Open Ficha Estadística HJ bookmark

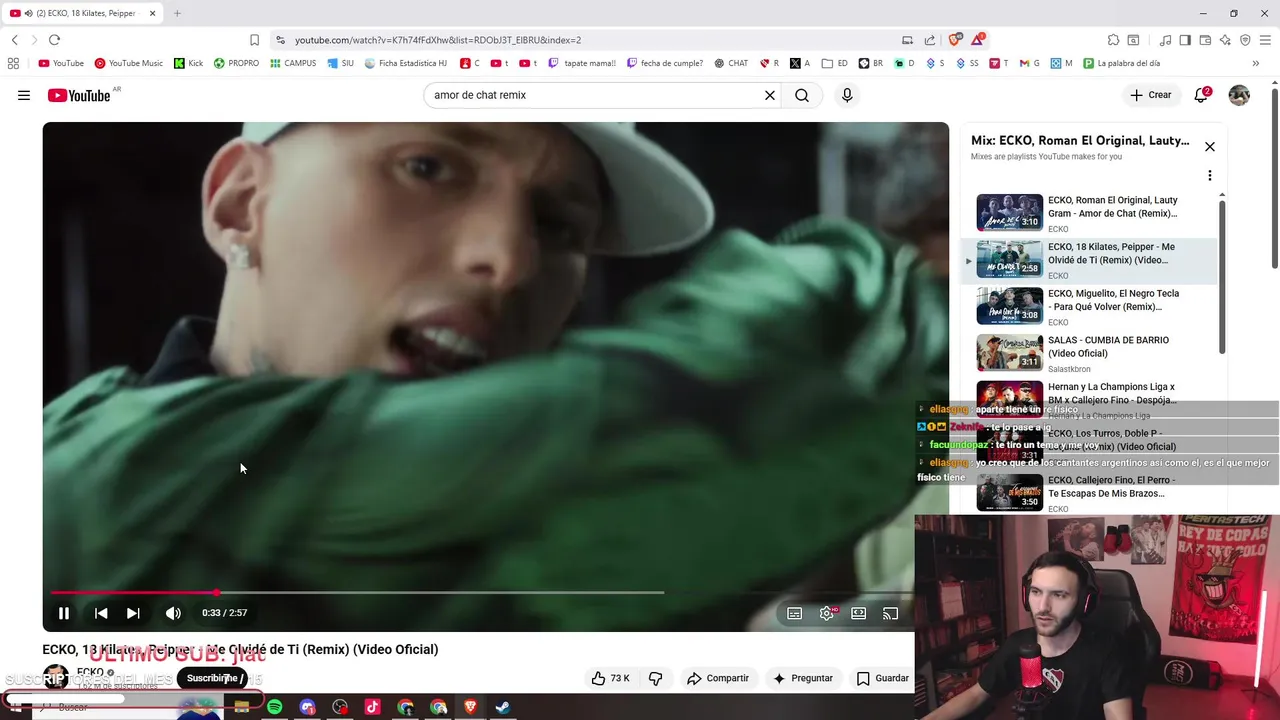405,63
